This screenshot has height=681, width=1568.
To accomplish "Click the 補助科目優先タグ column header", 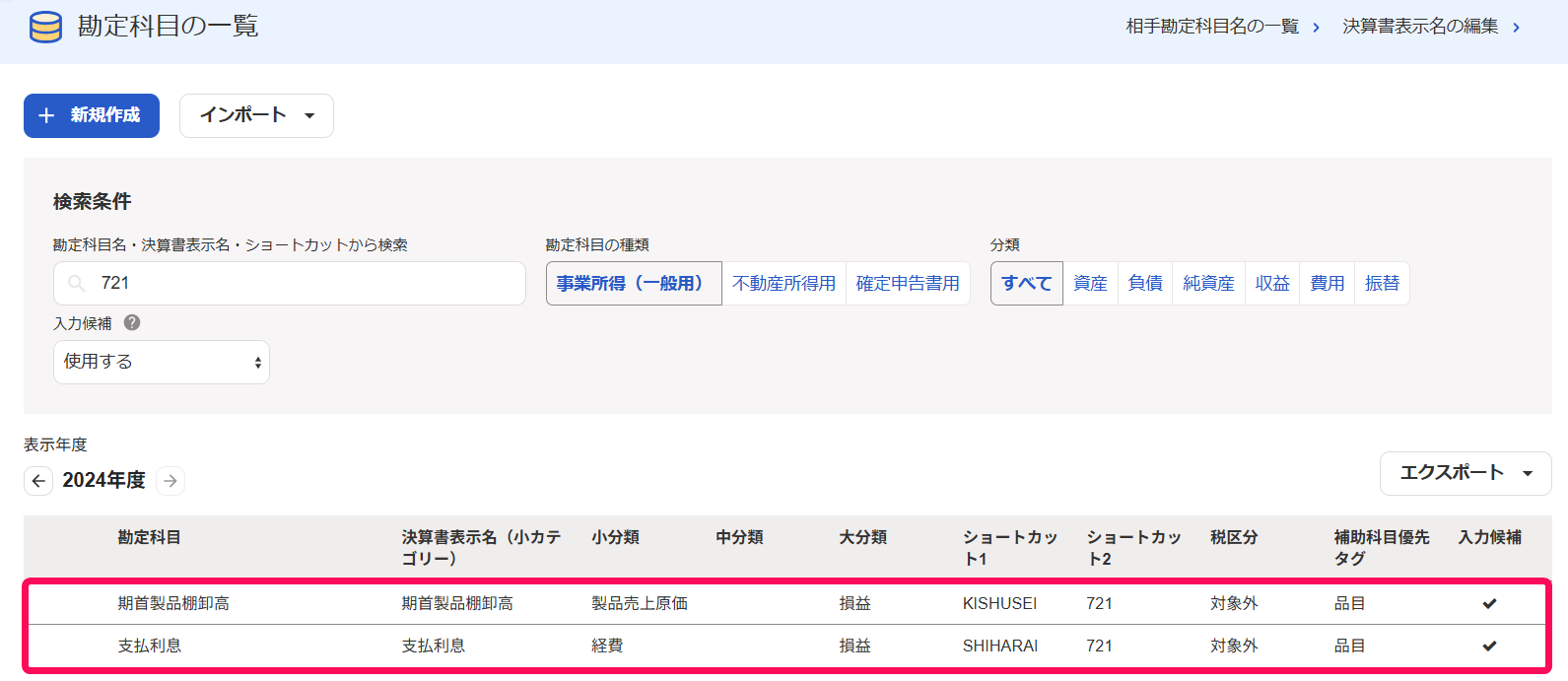I will 1382,548.
